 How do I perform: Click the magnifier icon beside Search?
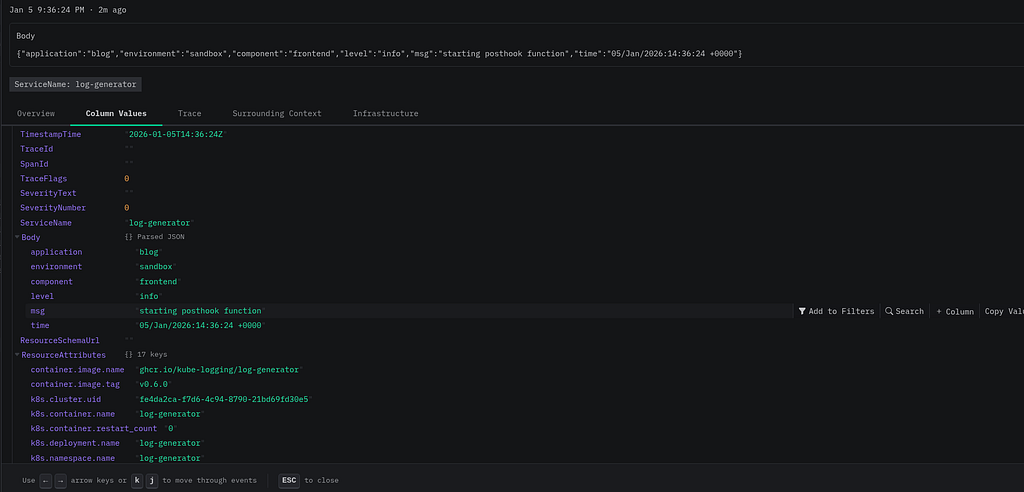coord(889,311)
